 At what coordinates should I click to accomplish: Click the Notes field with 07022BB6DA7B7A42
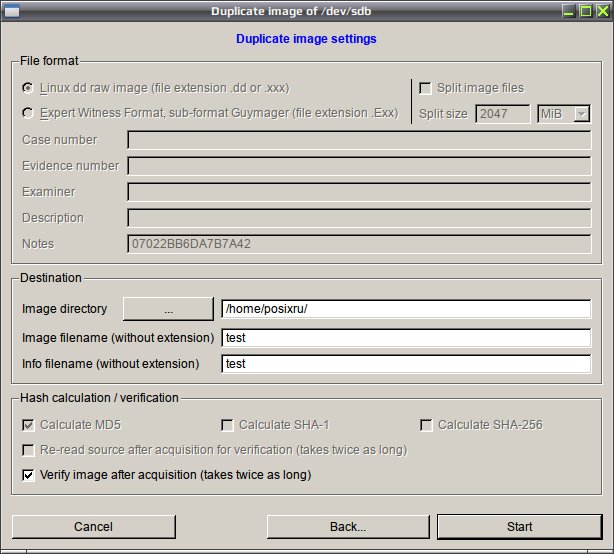(359, 244)
